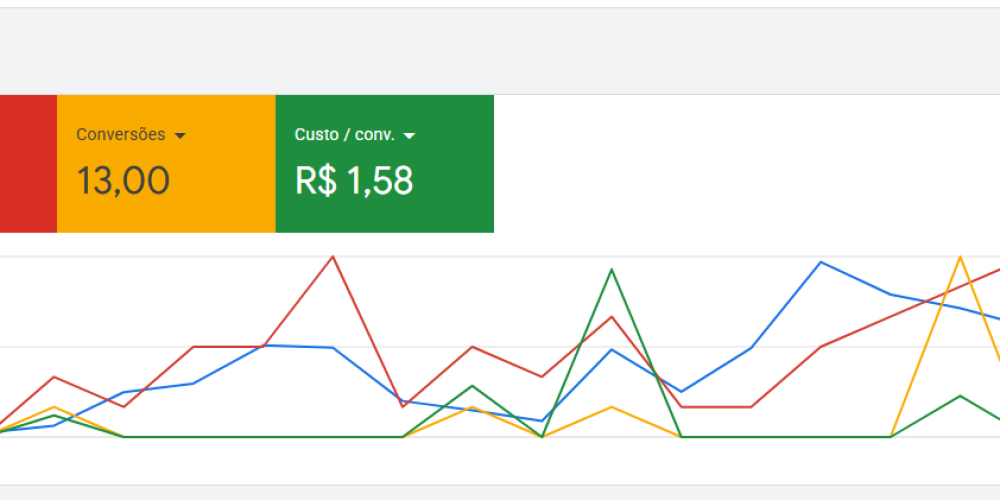
Task: Click the highest peak of the red line
Action: [x=333, y=257]
